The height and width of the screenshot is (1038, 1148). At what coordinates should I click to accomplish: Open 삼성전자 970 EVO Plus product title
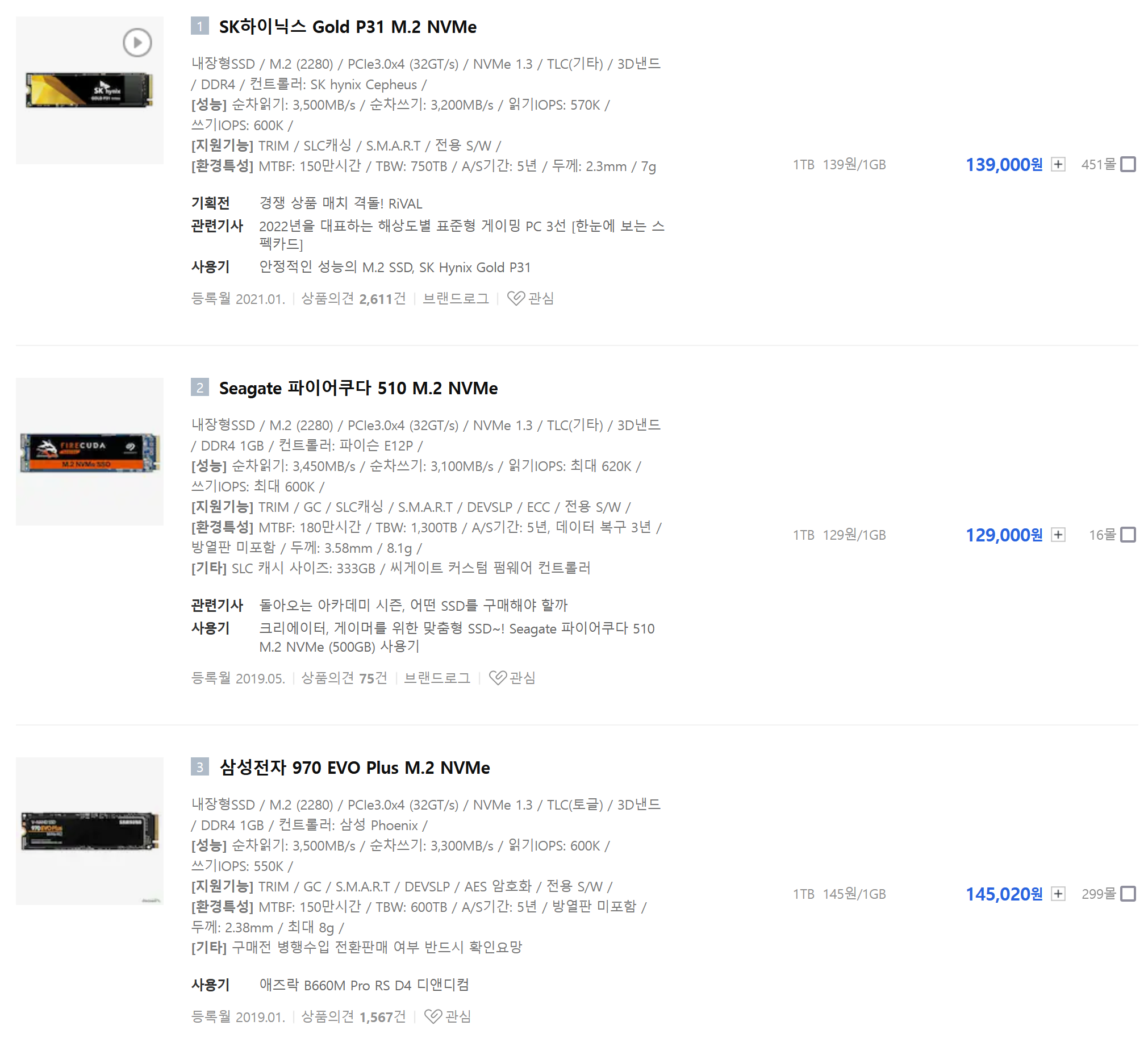(x=355, y=768)
